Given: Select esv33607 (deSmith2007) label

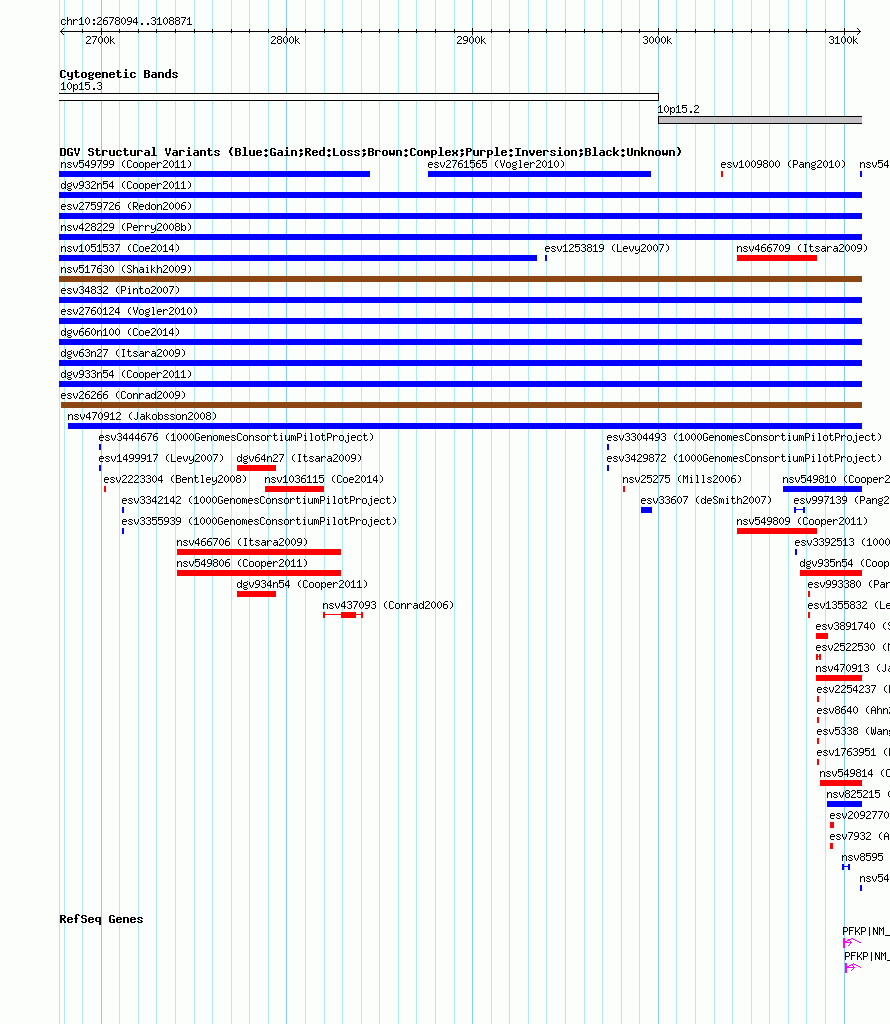Looking at the screenshot, I should 707,500.
